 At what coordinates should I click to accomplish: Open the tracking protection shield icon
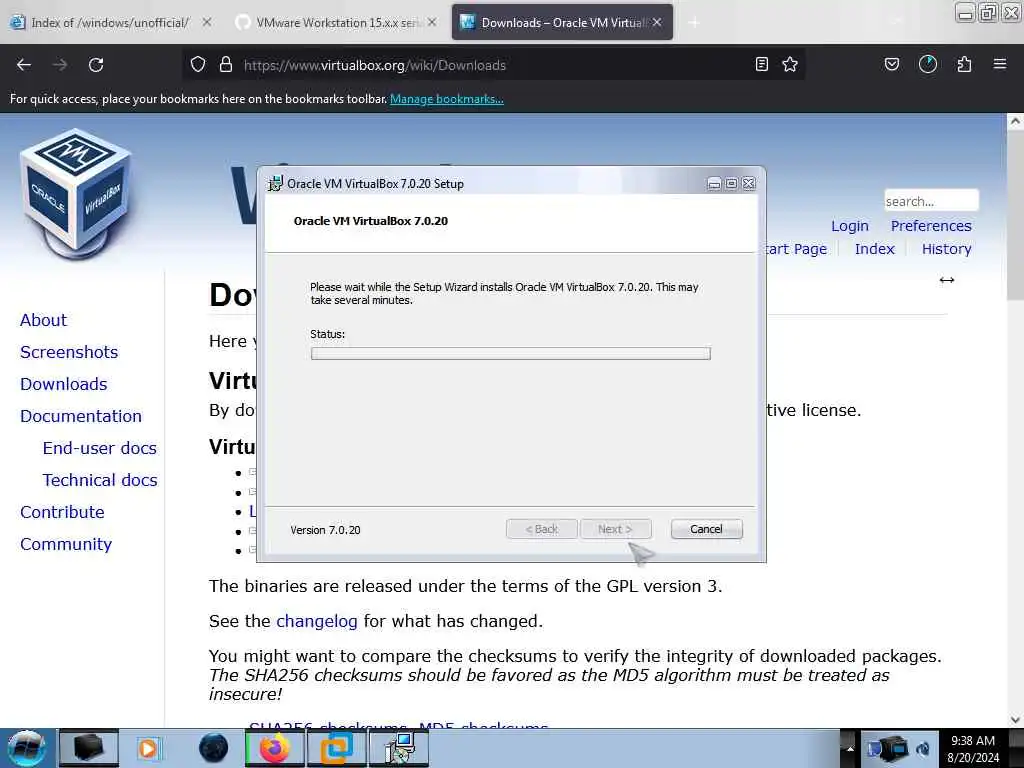(198, 65)
